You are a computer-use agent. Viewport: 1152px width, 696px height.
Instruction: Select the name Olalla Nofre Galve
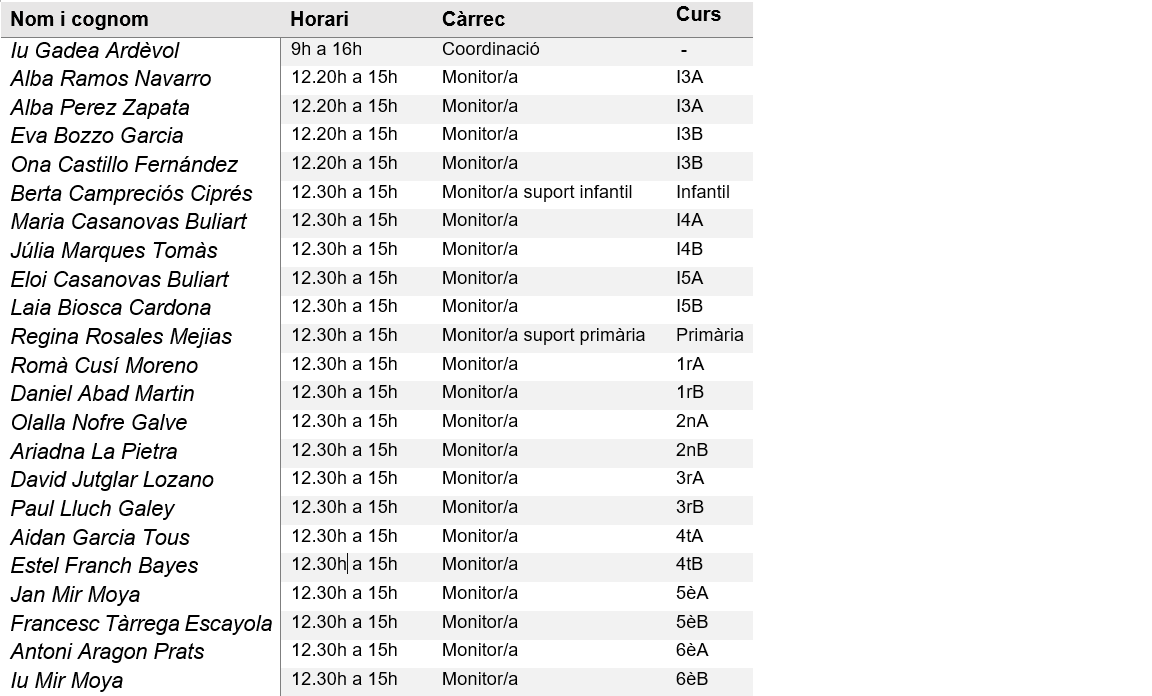pos(99,422)
